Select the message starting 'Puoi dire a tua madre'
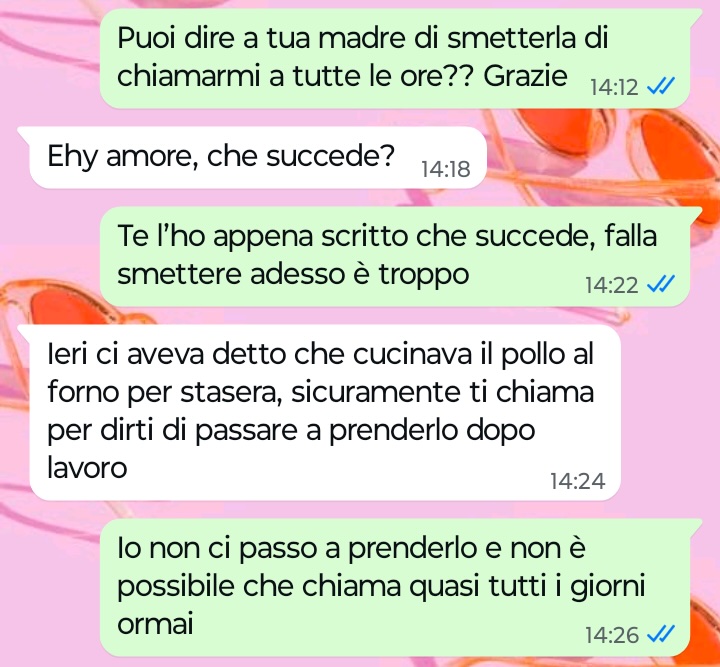720x667 pixels. [395, 58]
